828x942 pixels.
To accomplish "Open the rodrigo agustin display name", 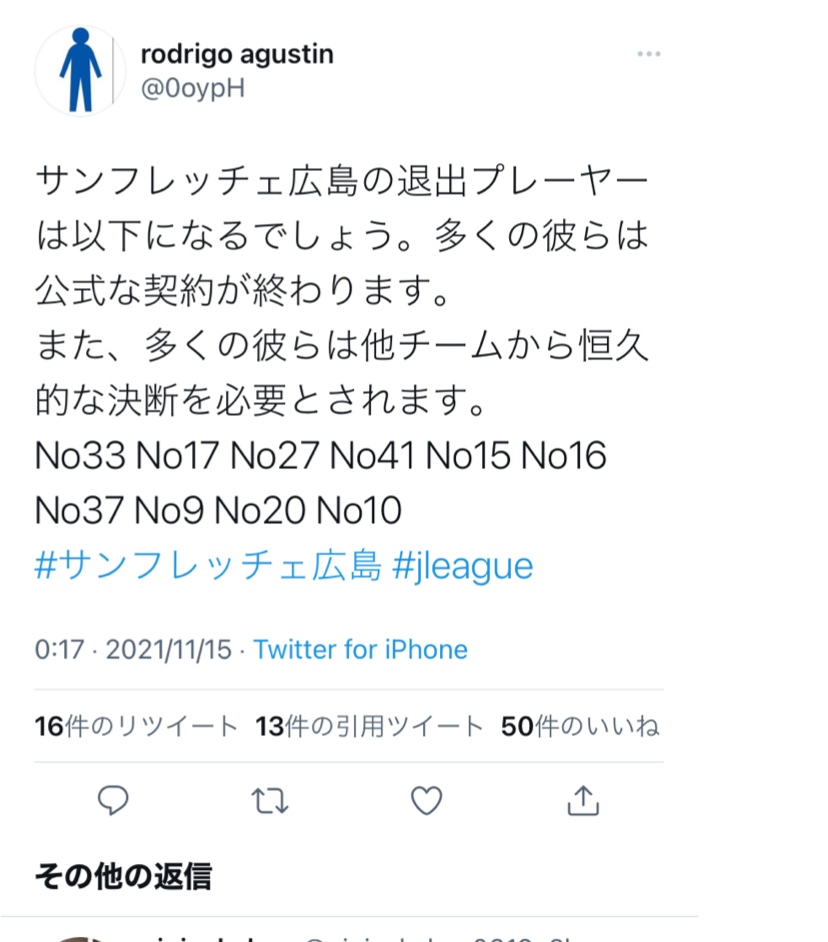I will [237, 54].
